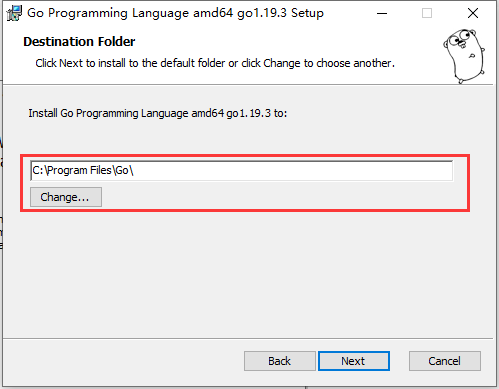Viewport: 499px width, 389px height.
Task: Focus the destination folder path field
Action: 242,170
